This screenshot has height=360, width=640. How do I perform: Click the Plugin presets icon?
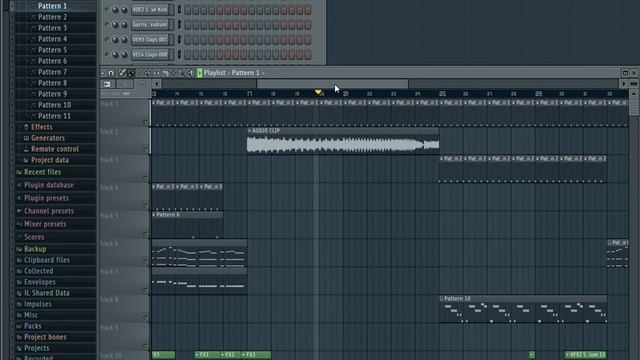point(19,198)
